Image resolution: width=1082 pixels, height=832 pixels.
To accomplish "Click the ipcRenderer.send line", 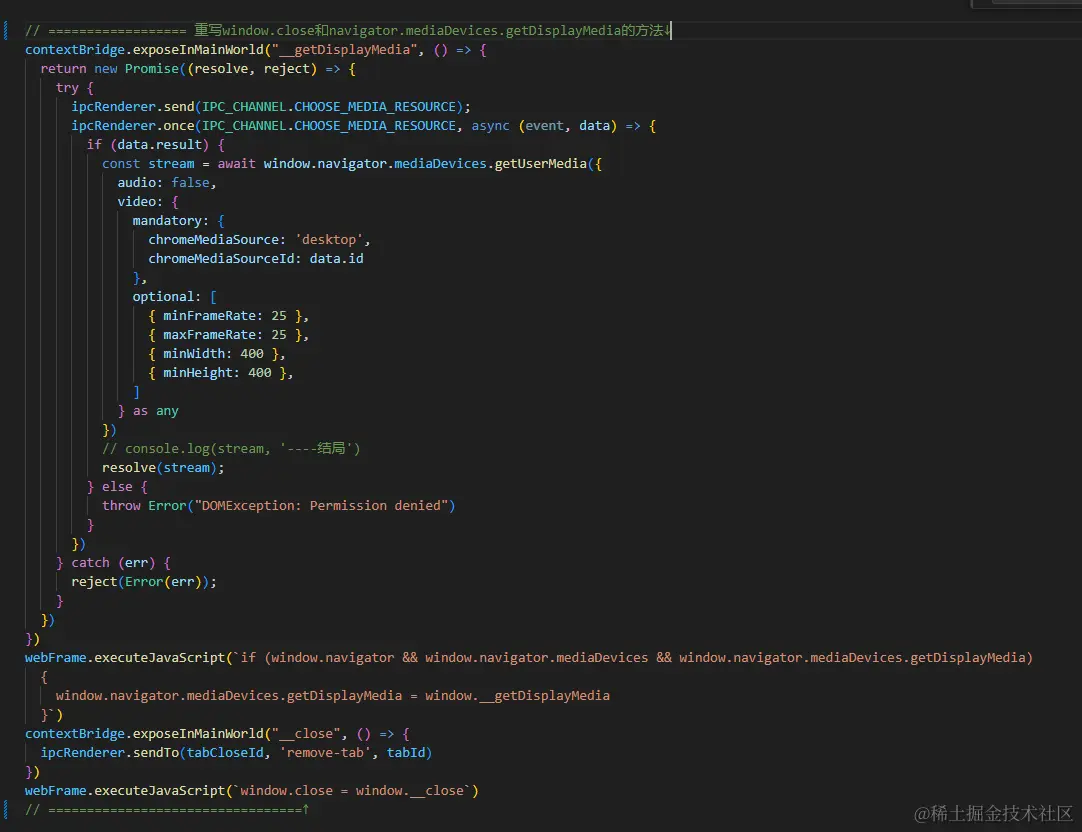I will click(270, 106).
